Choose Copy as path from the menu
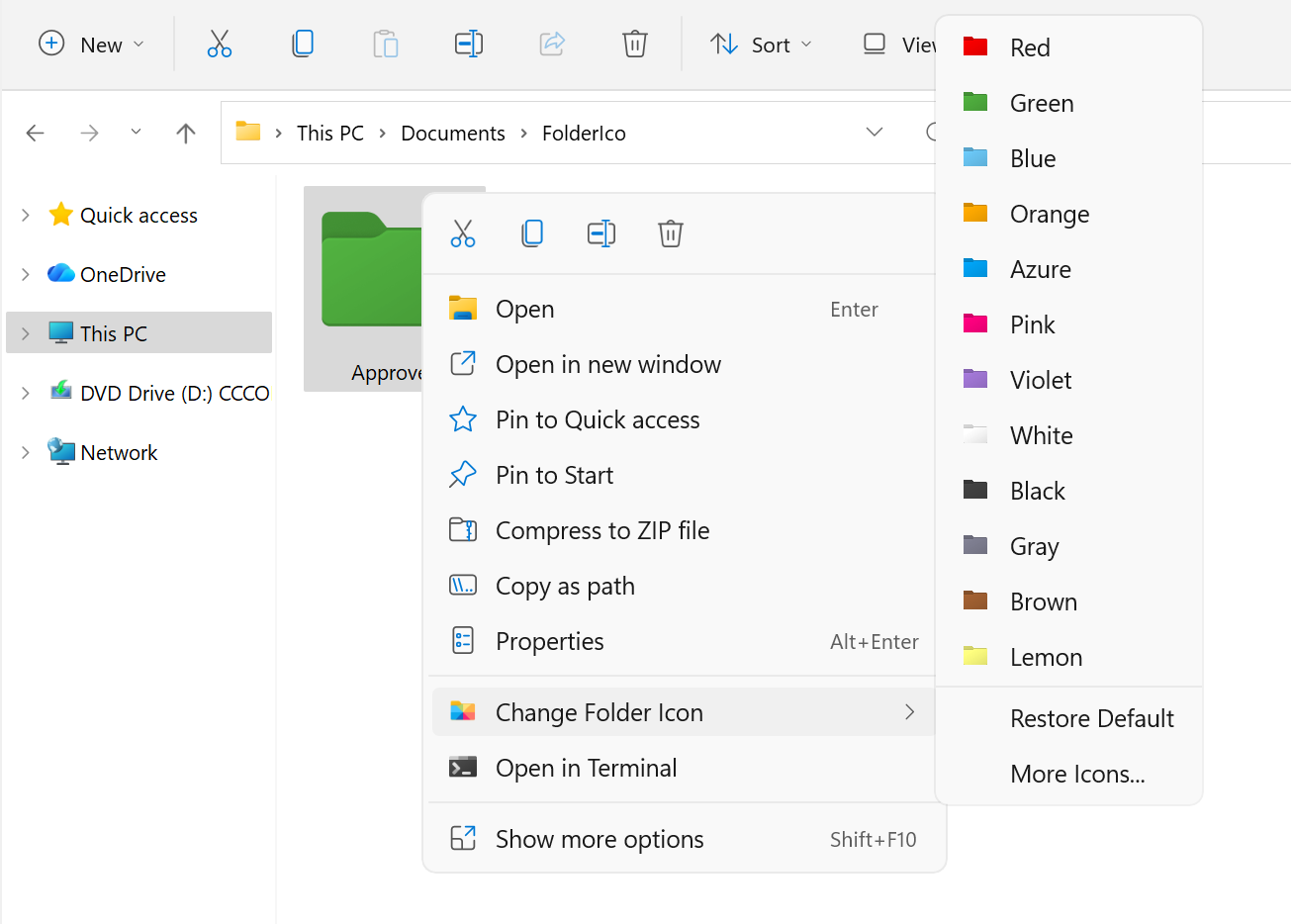 tap(565, 586)
